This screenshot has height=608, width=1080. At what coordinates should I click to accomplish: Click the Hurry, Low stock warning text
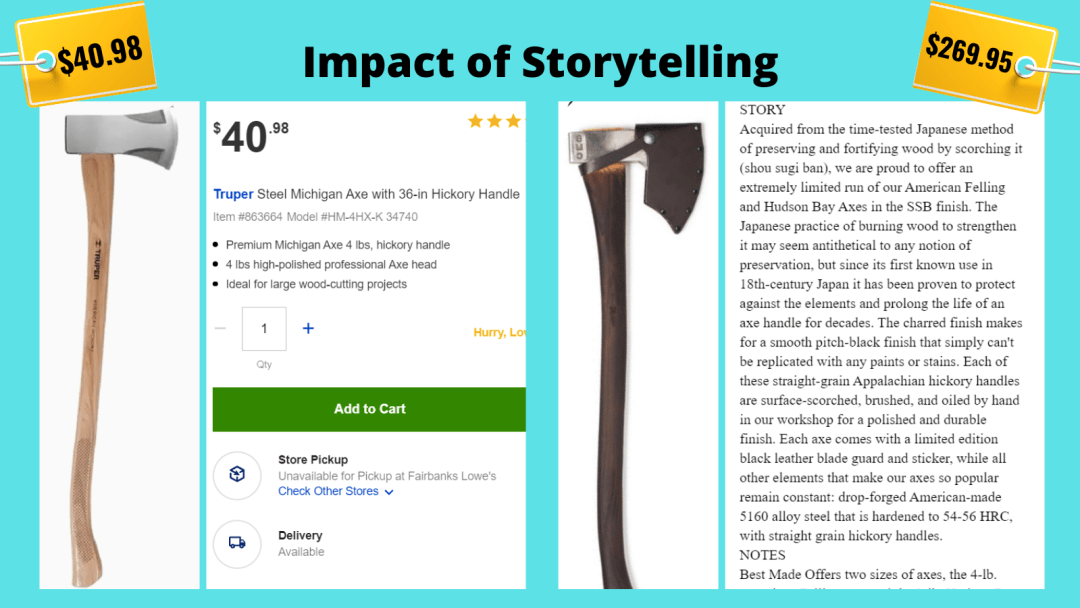(x=499, y=332)
